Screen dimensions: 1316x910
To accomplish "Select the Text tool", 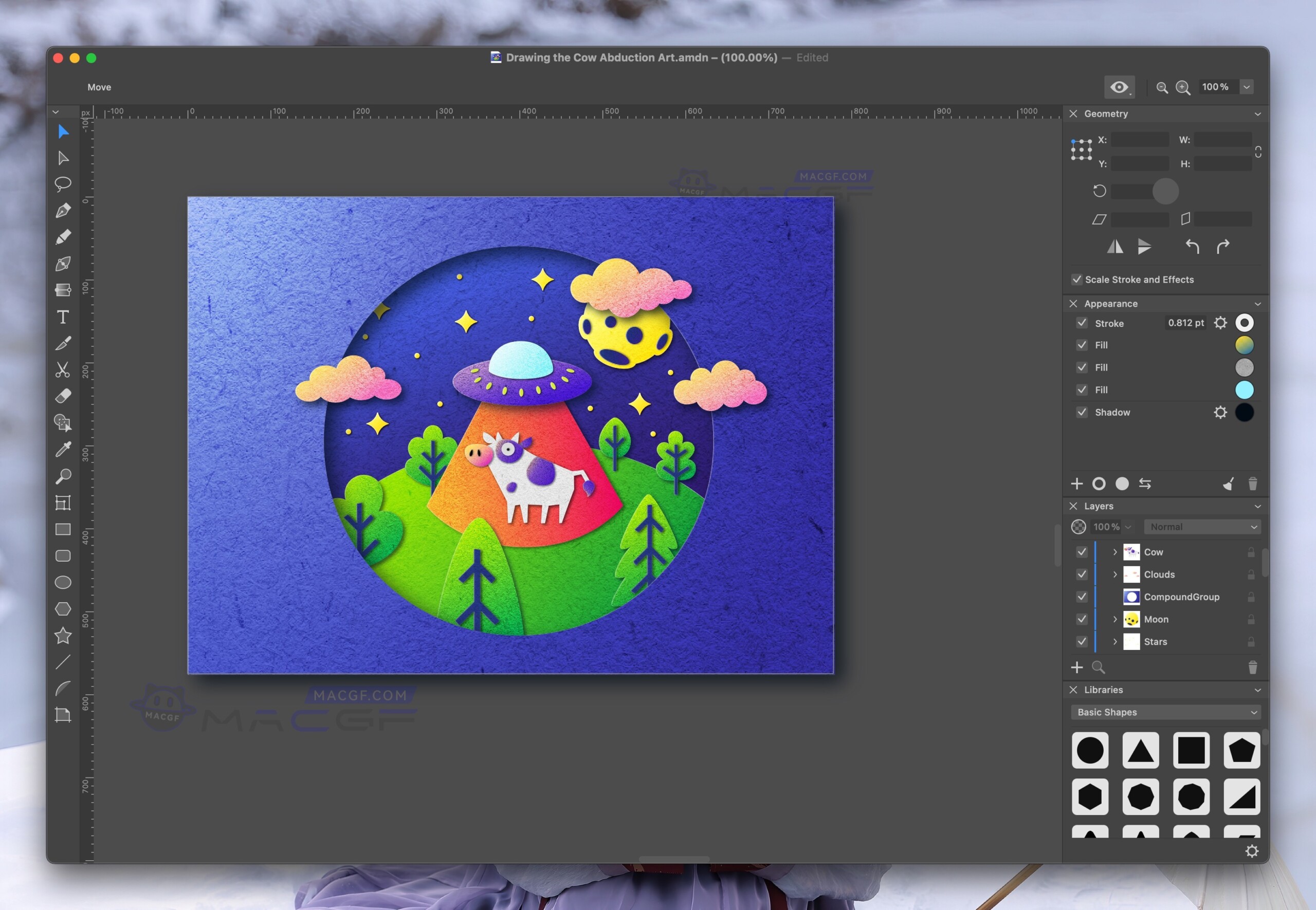I will [63, 317].
